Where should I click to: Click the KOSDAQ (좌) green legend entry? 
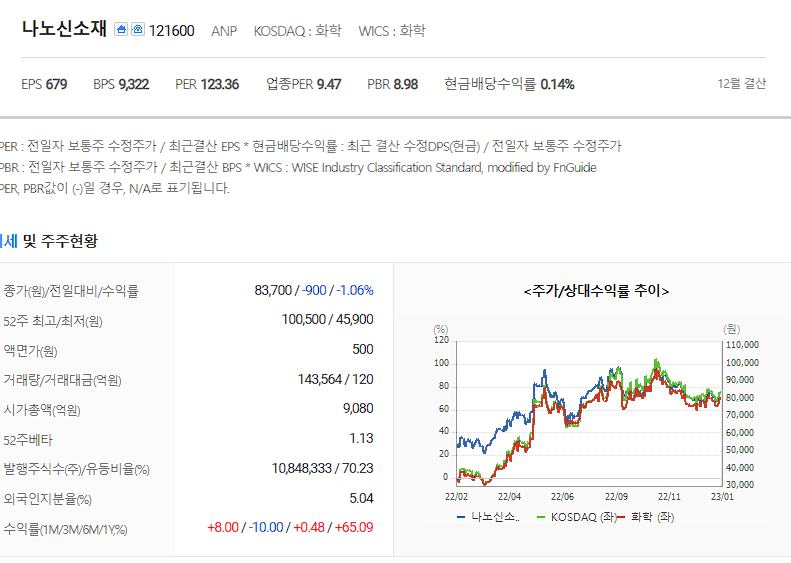coord(577,517)
